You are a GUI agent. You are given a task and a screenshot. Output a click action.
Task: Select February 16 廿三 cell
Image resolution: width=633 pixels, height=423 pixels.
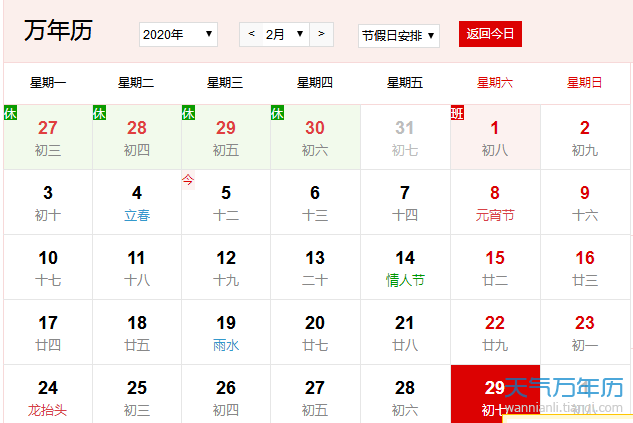point(585,267)
